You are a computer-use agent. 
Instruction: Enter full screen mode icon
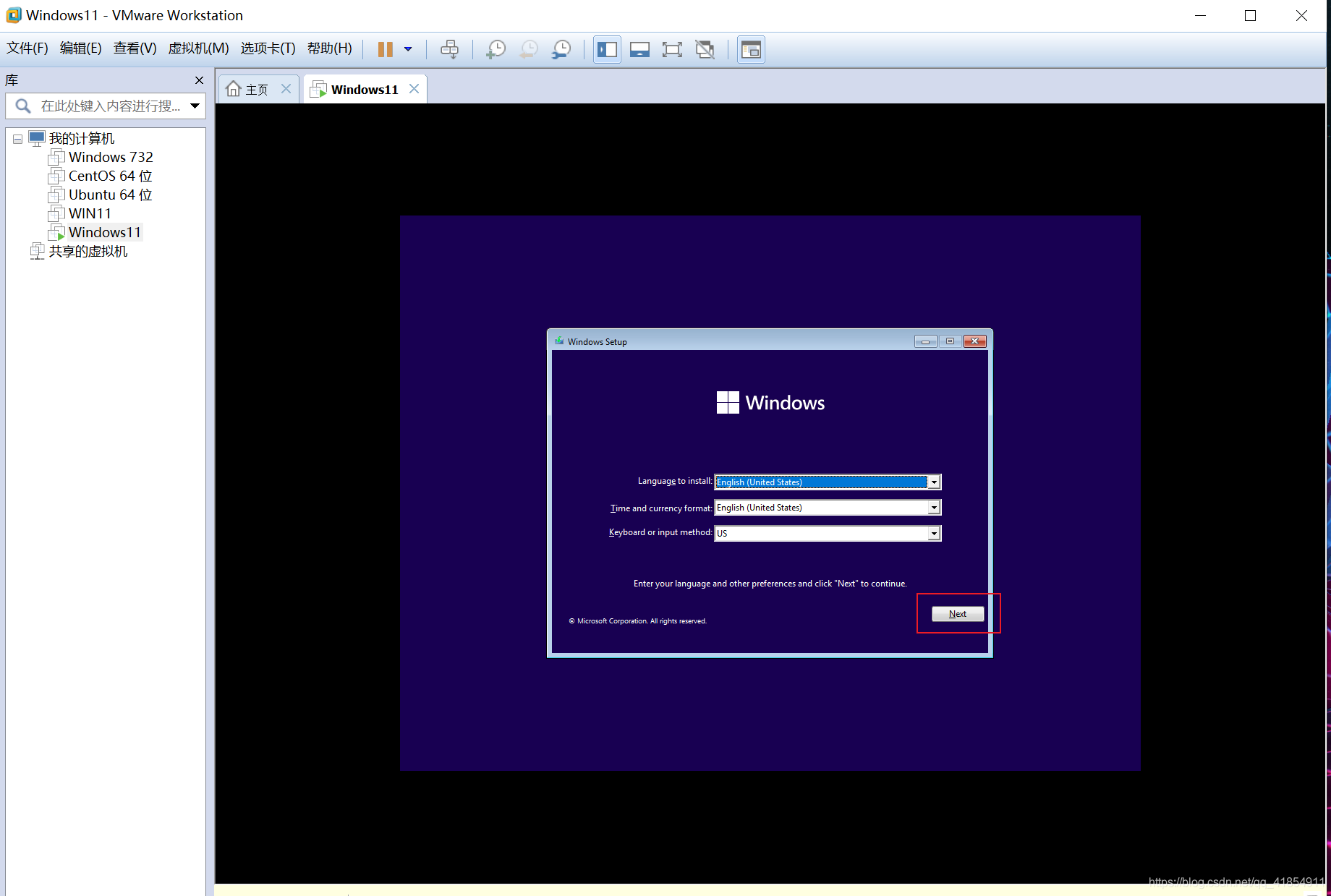point(672,49)
